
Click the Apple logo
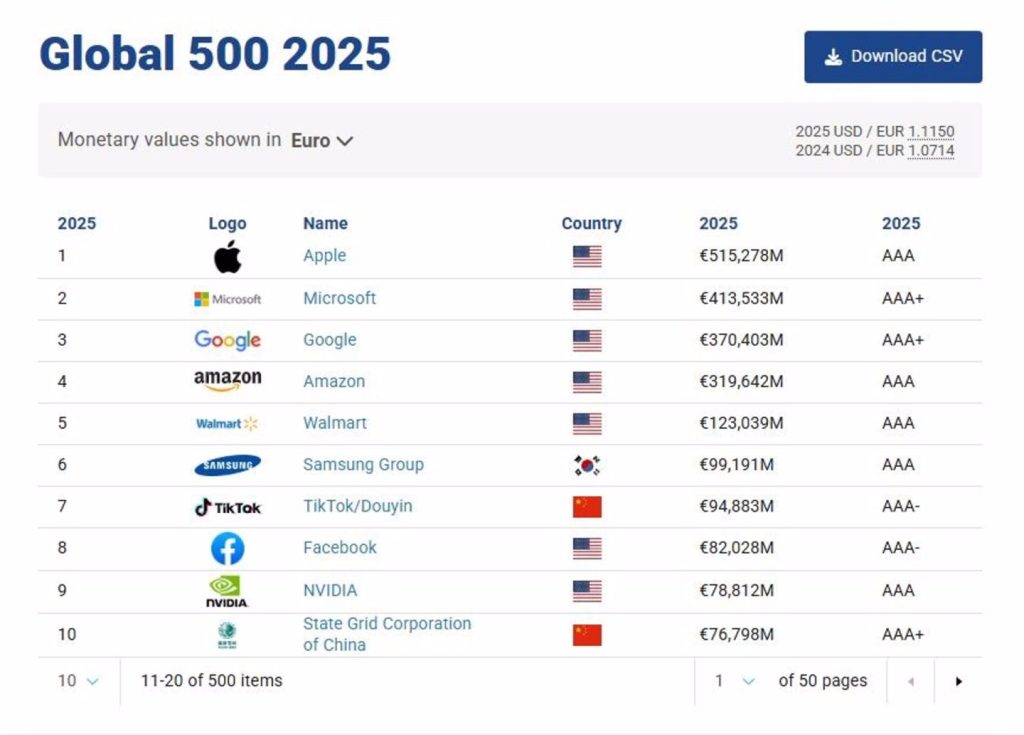[x=227, y=256]
